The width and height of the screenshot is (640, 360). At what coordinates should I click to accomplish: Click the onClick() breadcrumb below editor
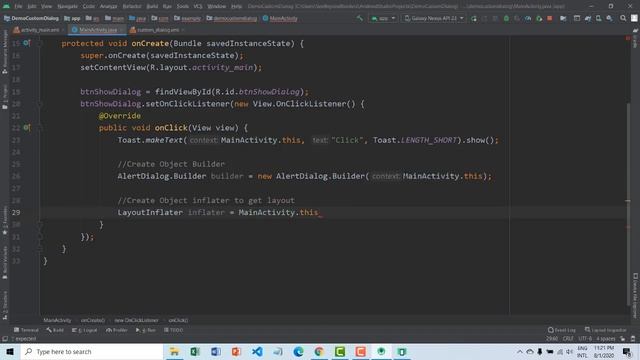[x=178, y=320]
